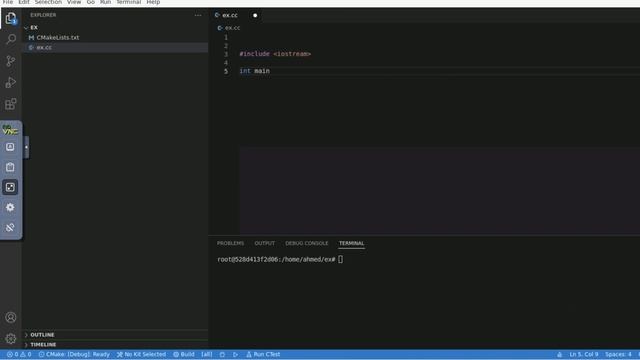
Task: Open Source Control view
Action: (11, 61)
